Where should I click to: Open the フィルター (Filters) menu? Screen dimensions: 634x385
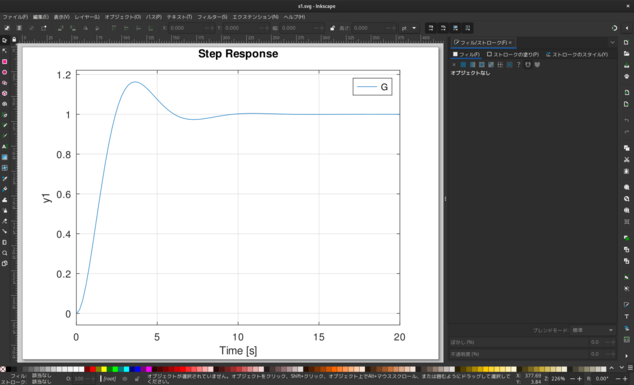pyautogui.click(x=212, y=17)
